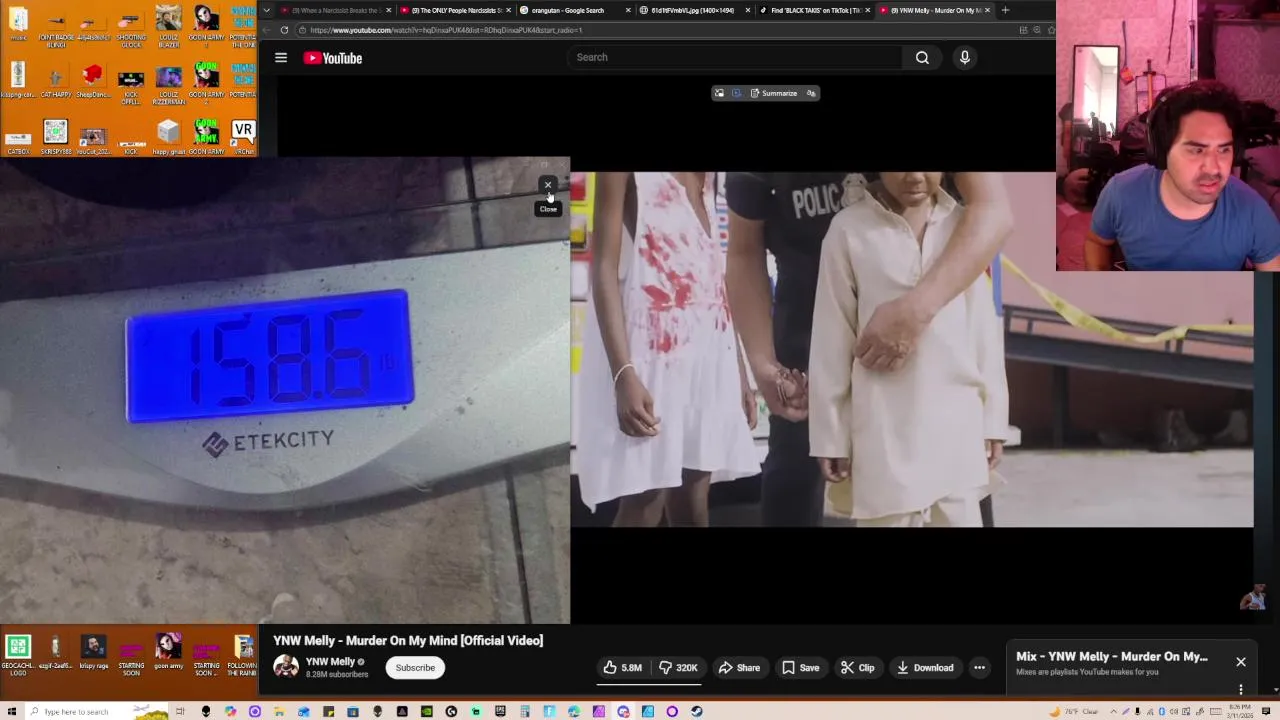Viewport: 1280px width, 720px height.
Task: Reload the page in browser
Action: [x=284, y=30]
